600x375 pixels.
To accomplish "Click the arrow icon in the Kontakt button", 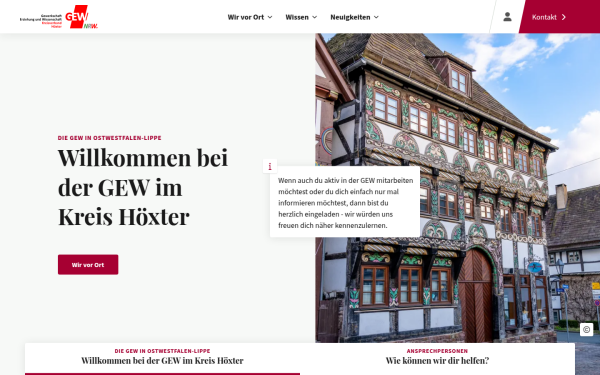I will pyautogui.click(x=564, y=17).
